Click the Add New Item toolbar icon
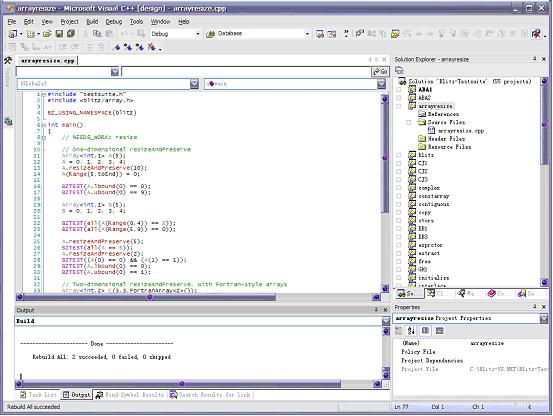Image resolution: width=553 pixels, height=416 pixels. pos(30,34)
